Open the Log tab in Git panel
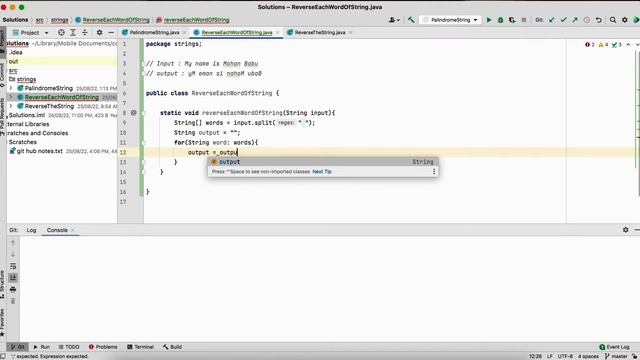640x360 pixels. [x=31, y=230]
